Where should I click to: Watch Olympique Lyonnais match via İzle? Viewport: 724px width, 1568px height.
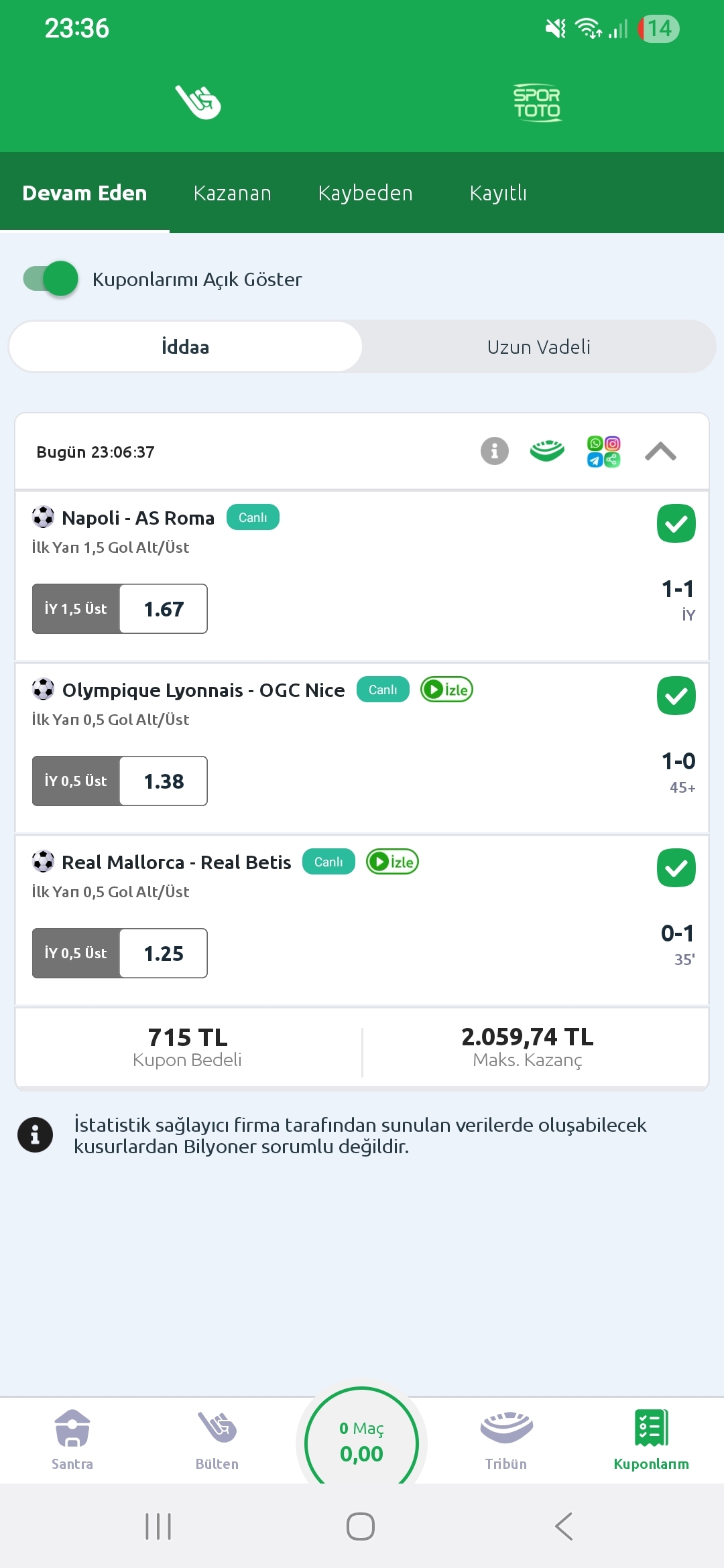446,690
